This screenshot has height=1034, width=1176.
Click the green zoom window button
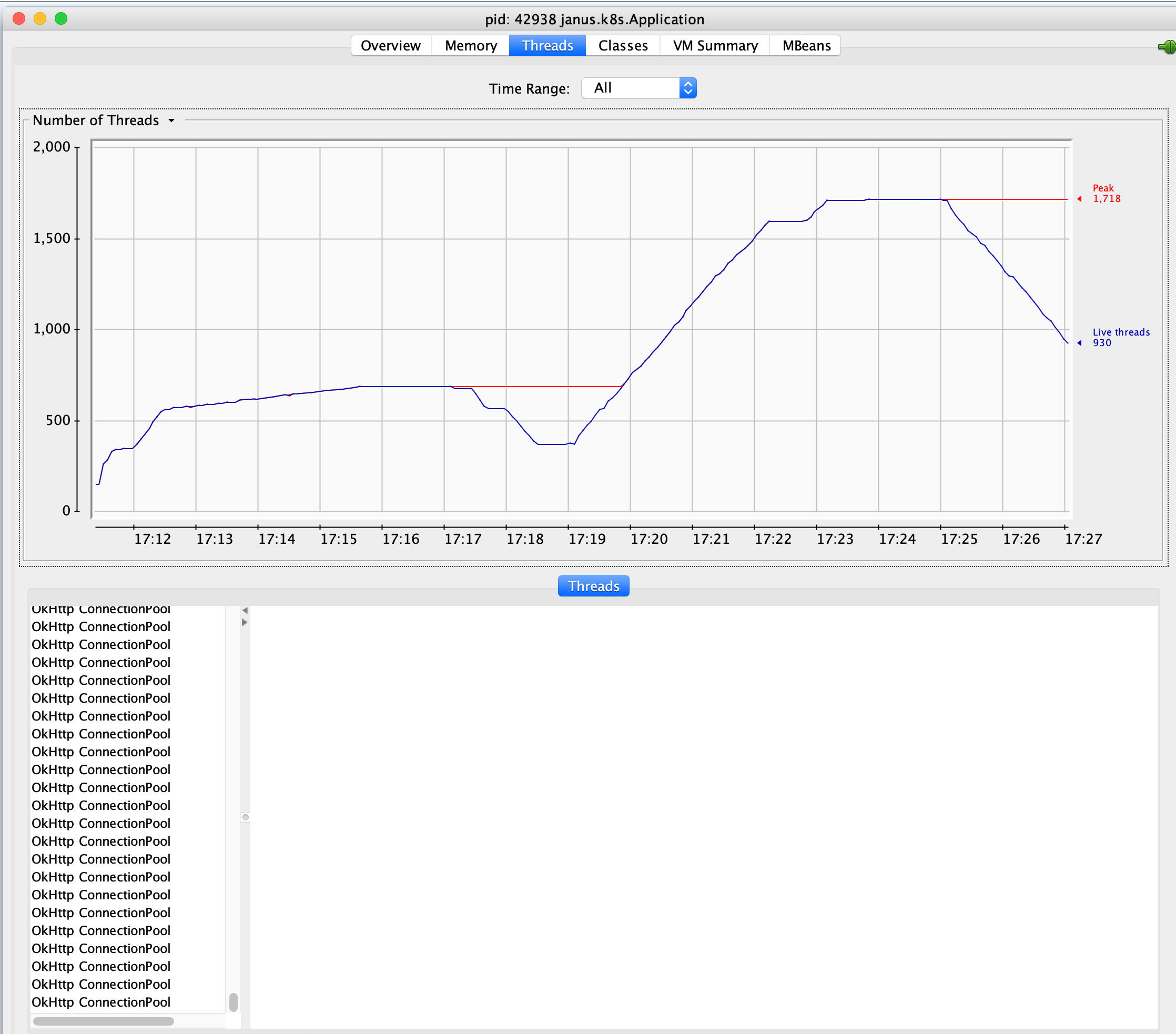(61, 18)
